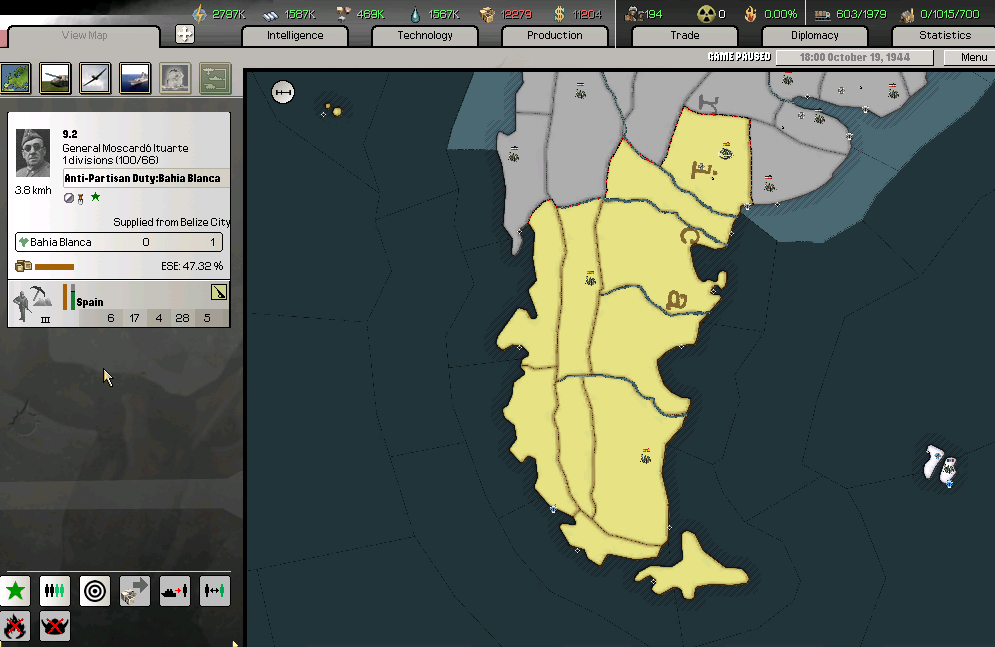The image size is (995, 647).
Task: Click the reorganize divisions soldiers icon
Action: click(55, 591)
